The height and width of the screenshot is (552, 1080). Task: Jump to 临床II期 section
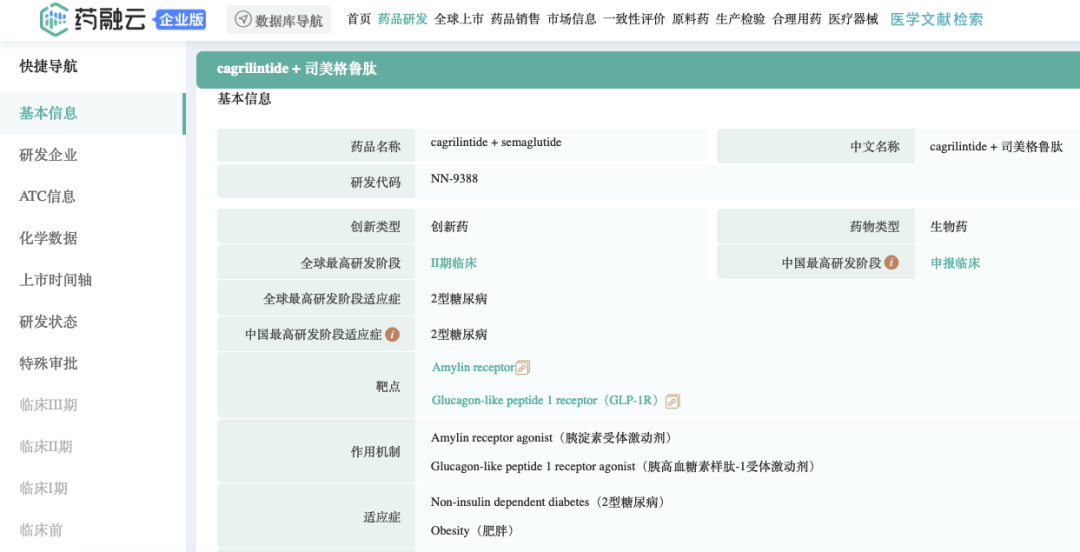click(x=45, y=447)
